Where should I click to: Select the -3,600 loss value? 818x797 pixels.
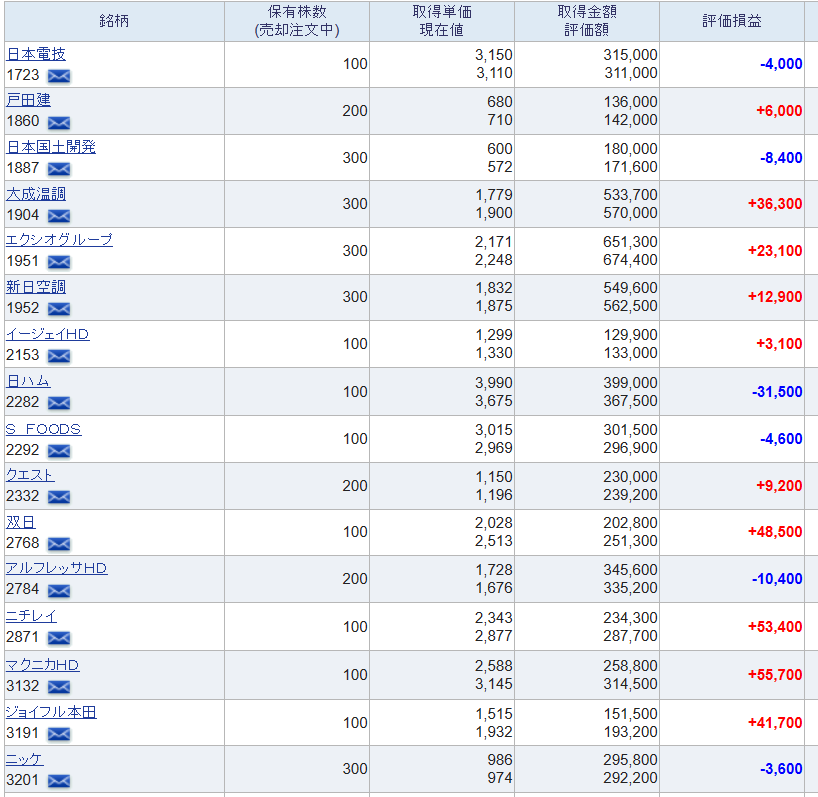[781, 769]
